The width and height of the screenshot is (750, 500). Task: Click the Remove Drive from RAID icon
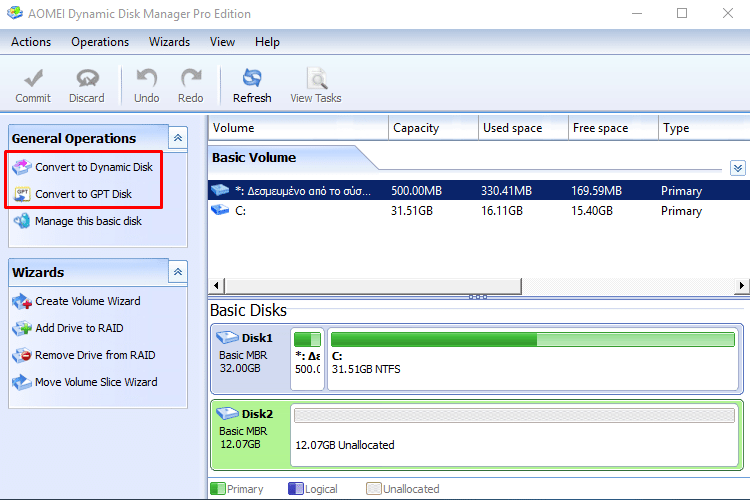(22, 356)
